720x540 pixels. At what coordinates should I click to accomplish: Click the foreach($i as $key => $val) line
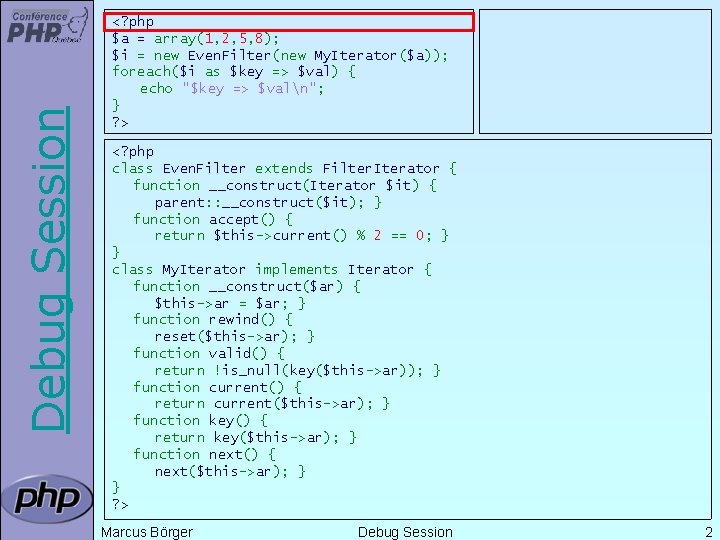(234, 72)
